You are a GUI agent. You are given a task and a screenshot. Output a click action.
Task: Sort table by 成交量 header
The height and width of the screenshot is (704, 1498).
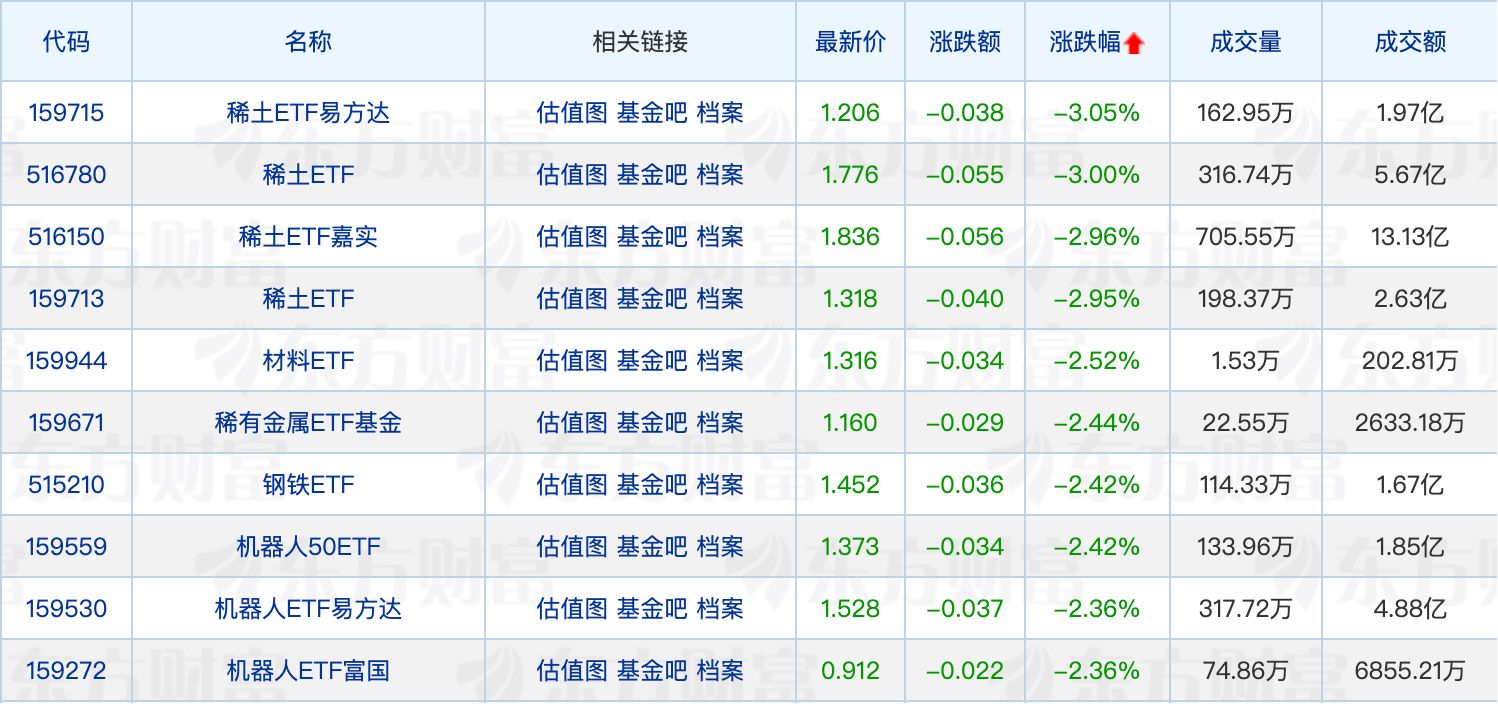[1245, 42]
